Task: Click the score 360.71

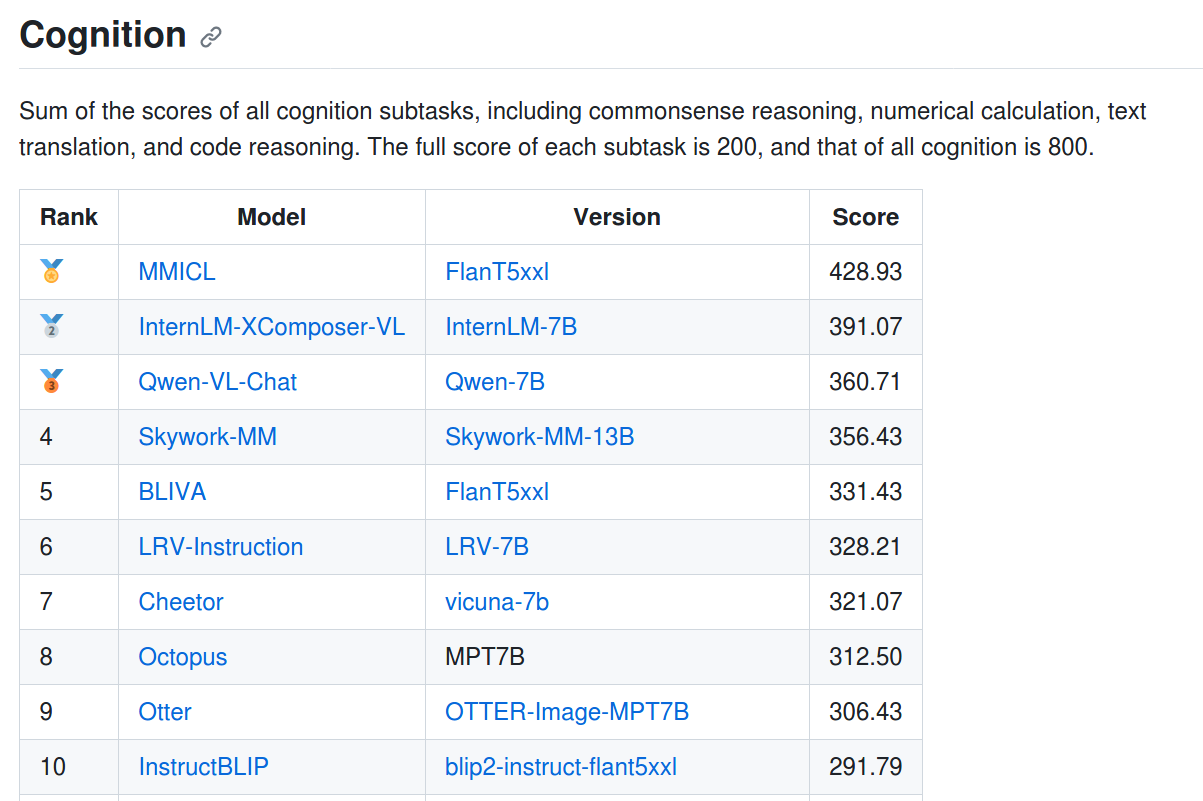Action: click(x=866, y=382)
